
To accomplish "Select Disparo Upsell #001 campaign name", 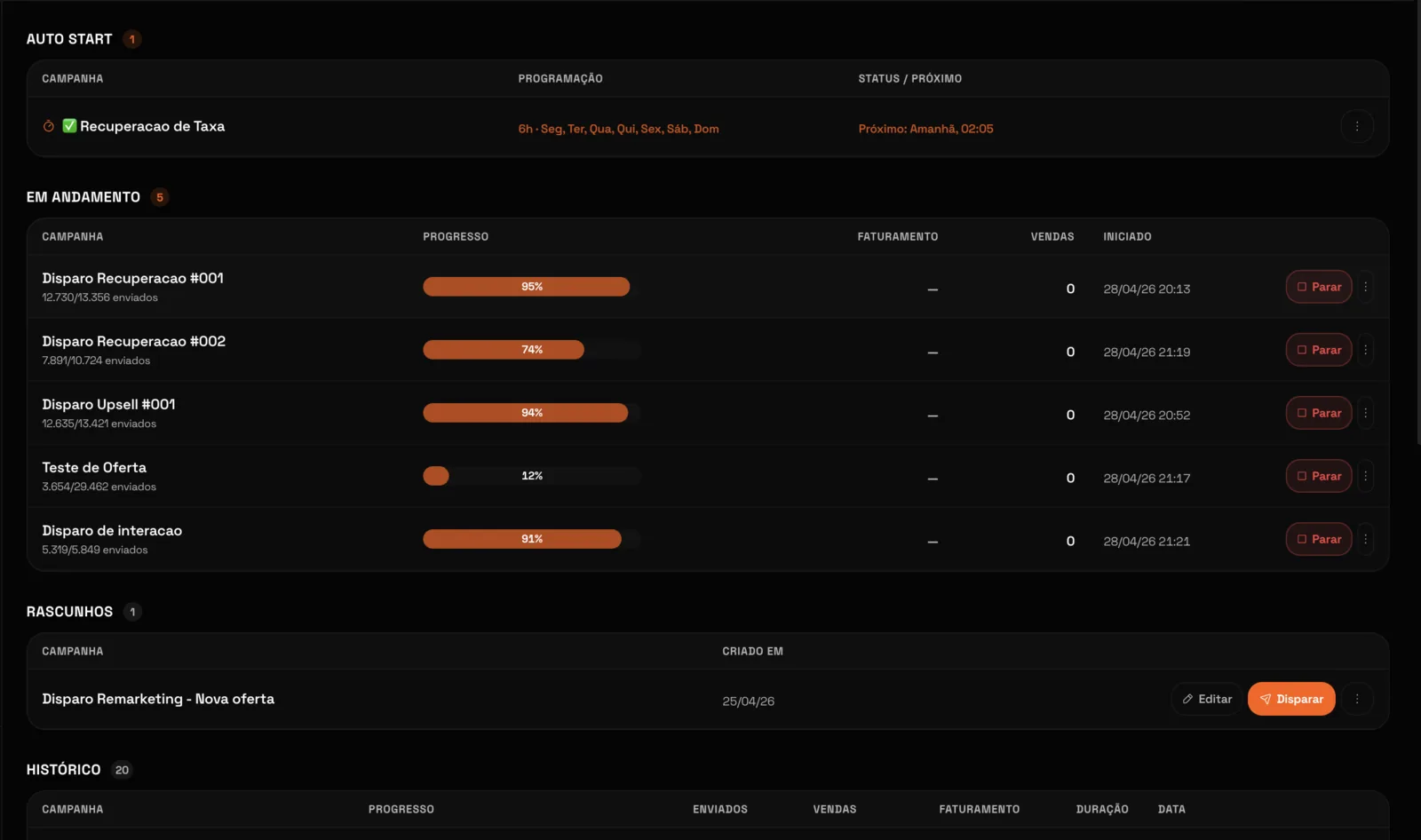I will pos(108,404).
